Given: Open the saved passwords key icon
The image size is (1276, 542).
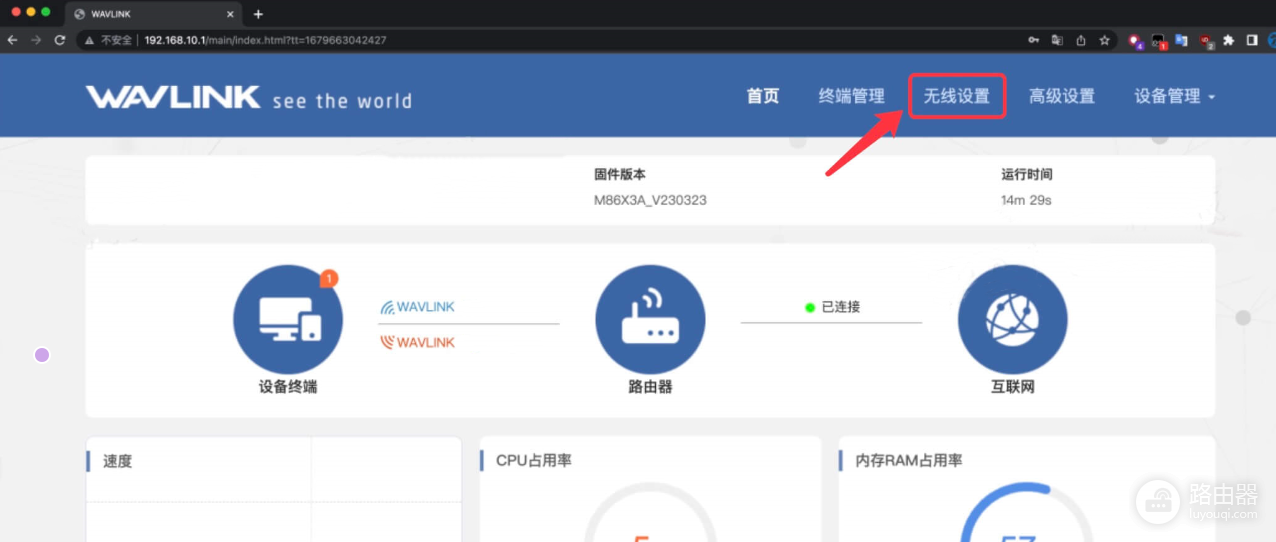Looking at the screenshot, I should pyautogui.click(x=1033, y=40).
